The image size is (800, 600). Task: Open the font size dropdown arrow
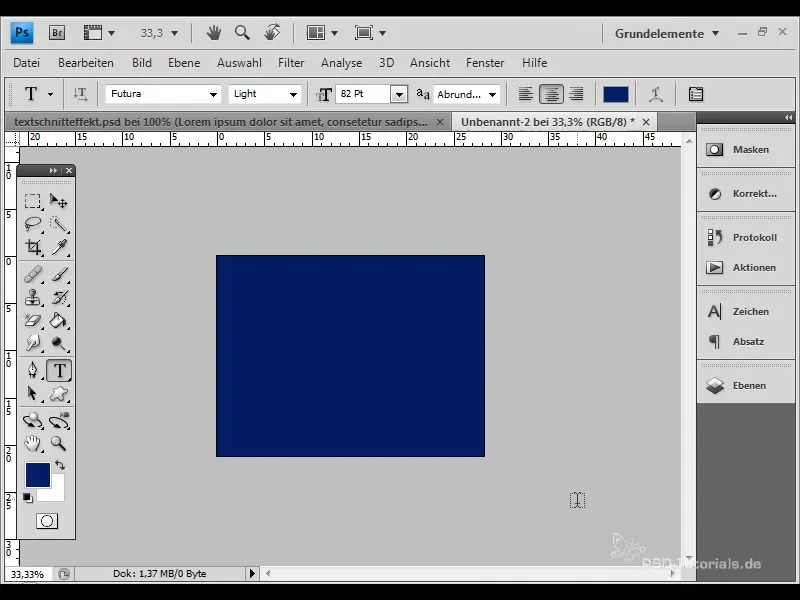[x=399, y=95]
